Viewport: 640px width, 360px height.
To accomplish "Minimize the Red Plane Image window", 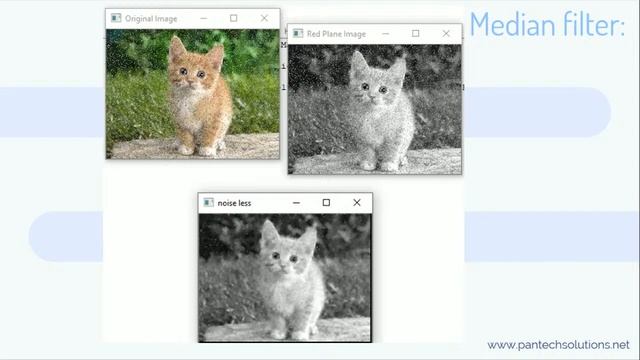I will [386, 33].
